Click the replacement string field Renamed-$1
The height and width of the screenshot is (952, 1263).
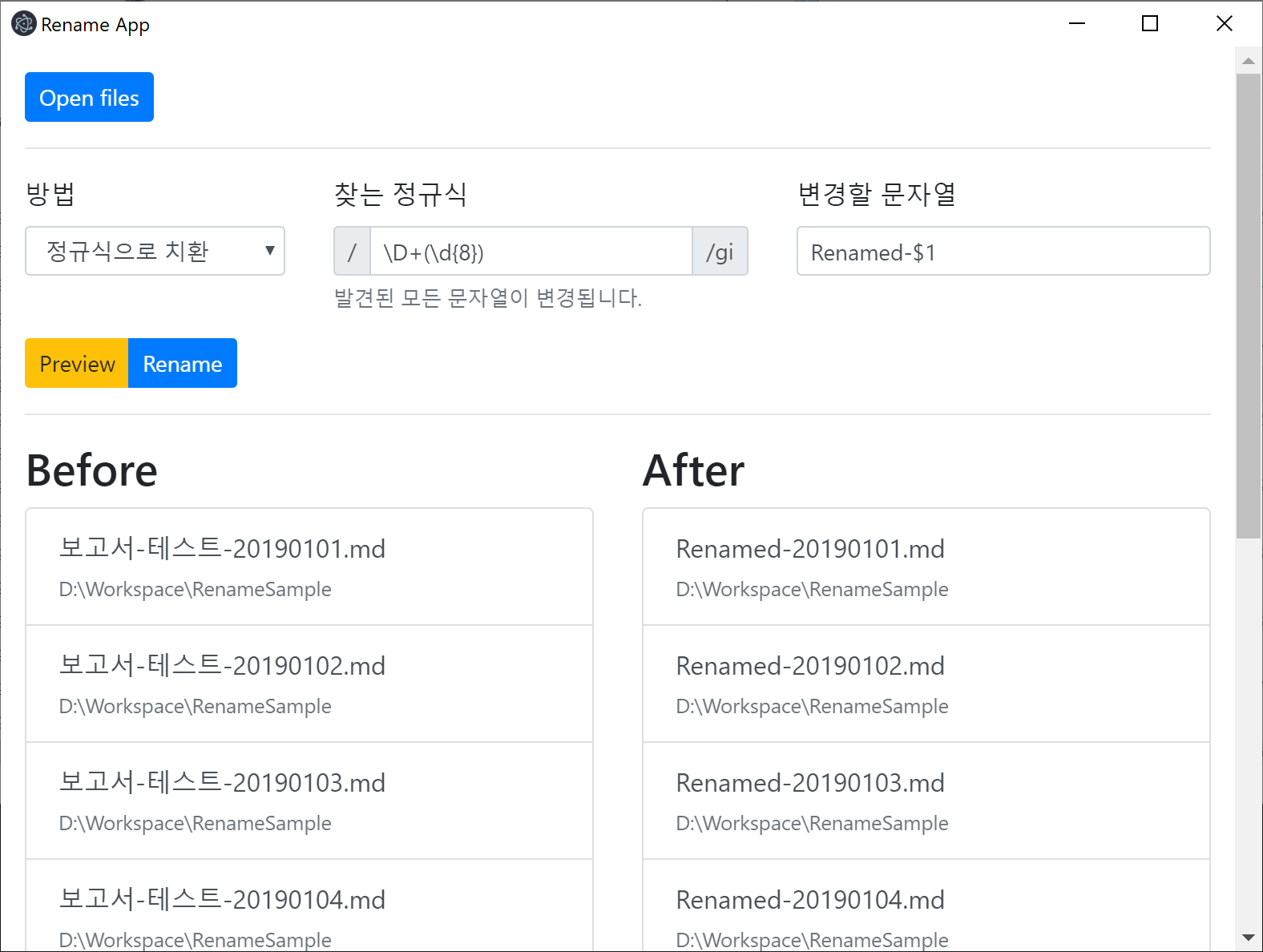click(x=1003, y=252)
